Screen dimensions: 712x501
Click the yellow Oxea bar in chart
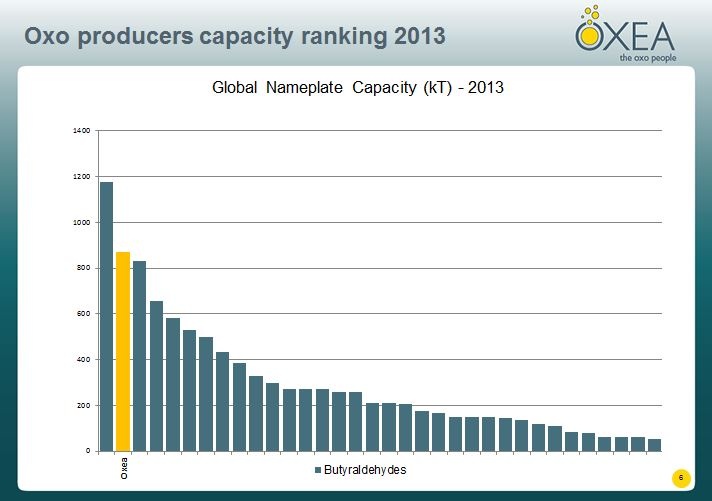[123, 352]
